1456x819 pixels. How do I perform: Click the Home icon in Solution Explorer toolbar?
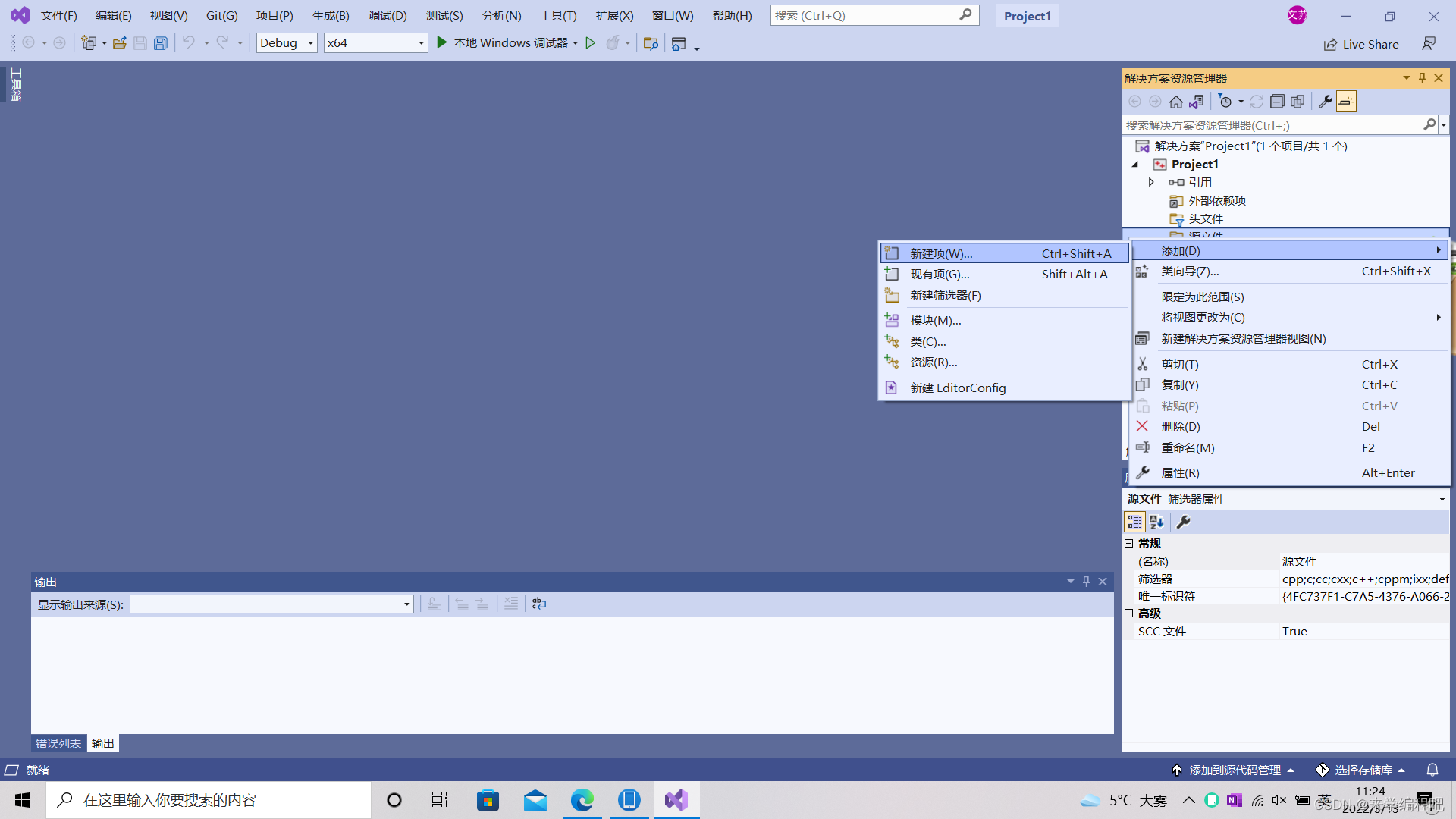coord(1175,102)
